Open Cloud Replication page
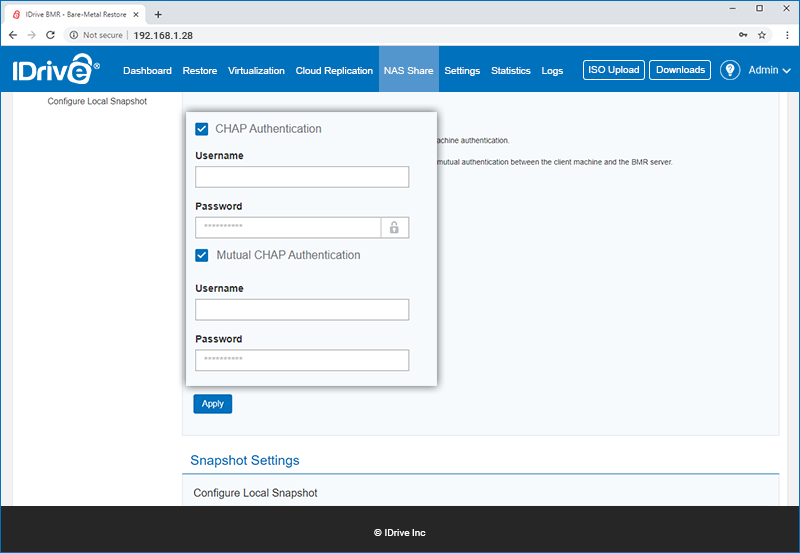 [334, 70]
